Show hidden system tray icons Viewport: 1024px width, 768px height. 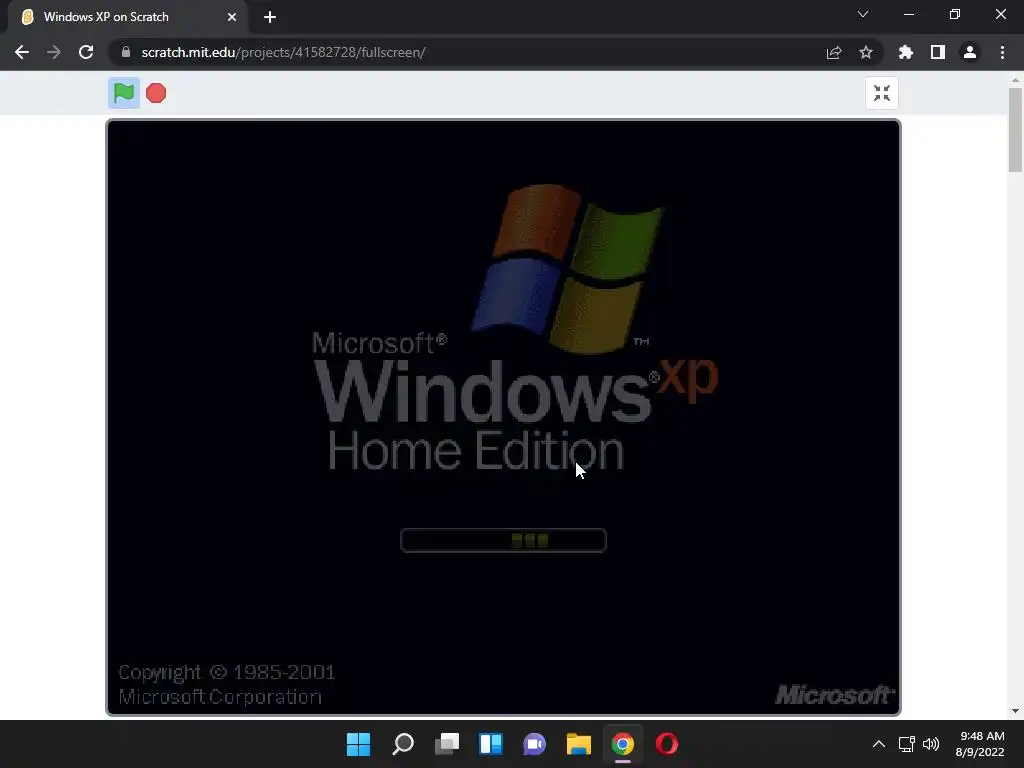tap(879, 744)
